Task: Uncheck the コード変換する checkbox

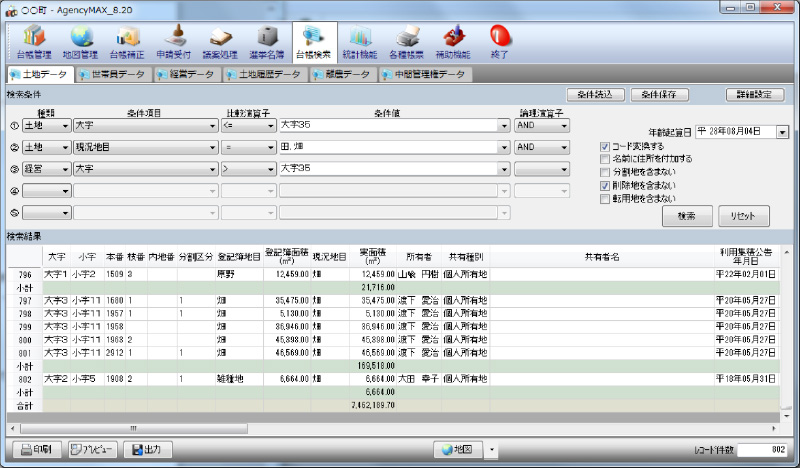Action: click(604, 146)
